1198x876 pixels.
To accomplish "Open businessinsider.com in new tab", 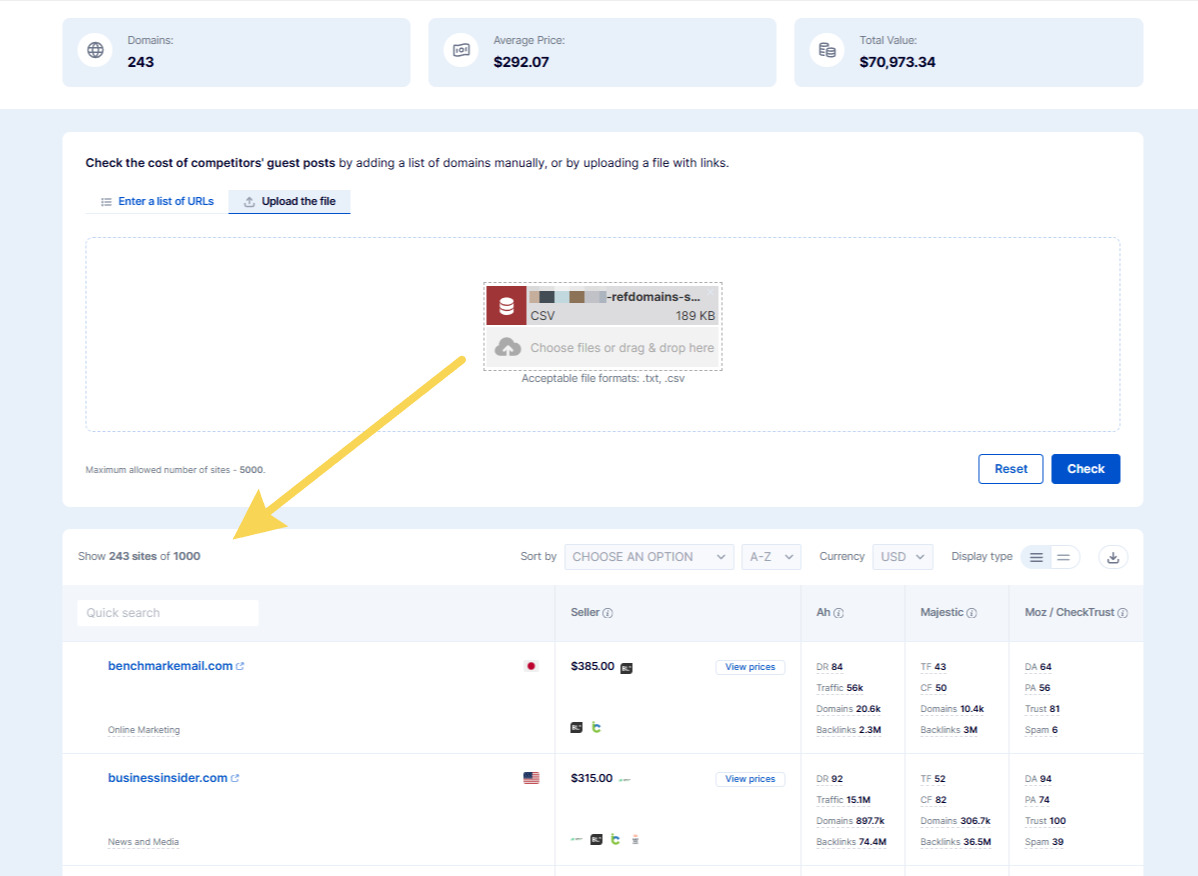I will pyautogui.click(x=235, y=777).
